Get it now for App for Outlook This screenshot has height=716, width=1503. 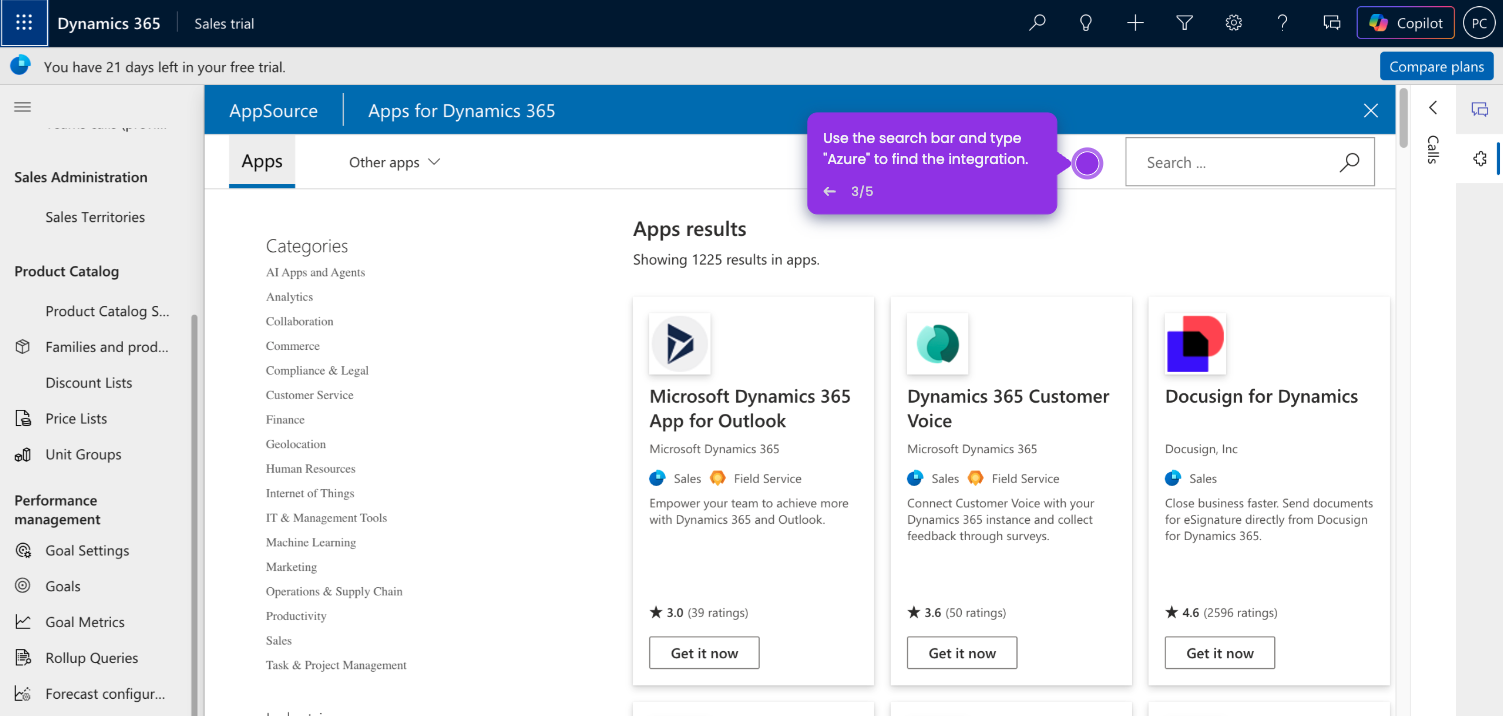point(704,653)
